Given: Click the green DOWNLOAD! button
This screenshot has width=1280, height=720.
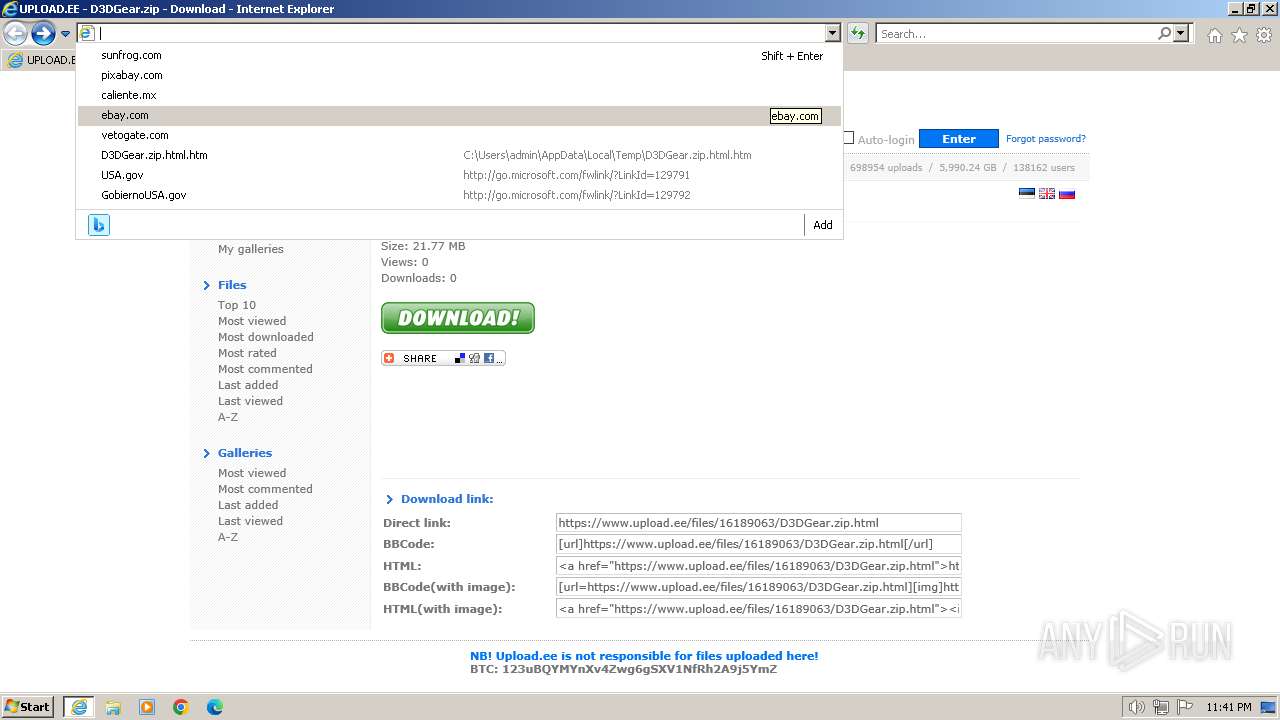Looking at the screenshot, I should coord(458,318).
